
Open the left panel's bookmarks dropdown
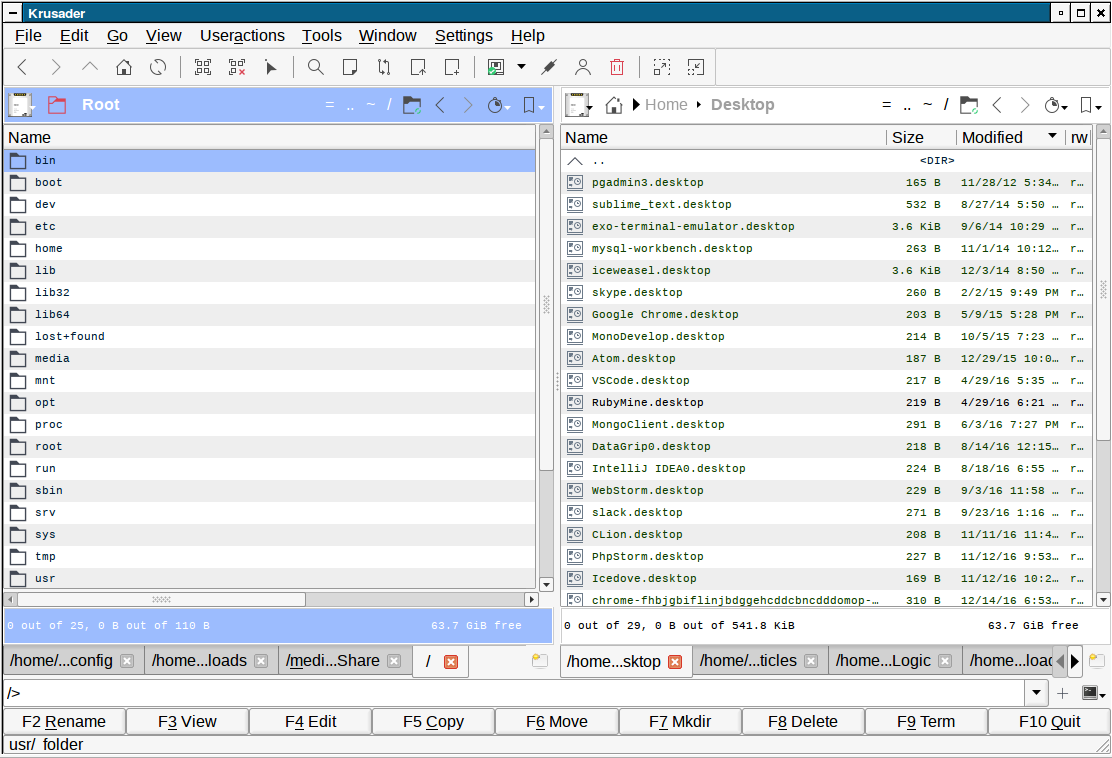(x=533, y=105)
